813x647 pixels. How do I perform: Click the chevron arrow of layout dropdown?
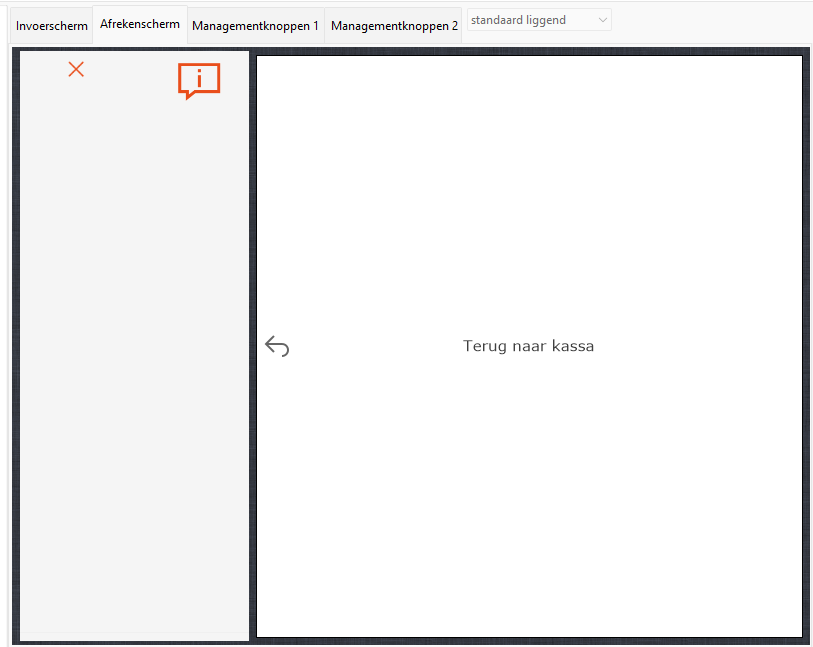click(x=601, y=20)
